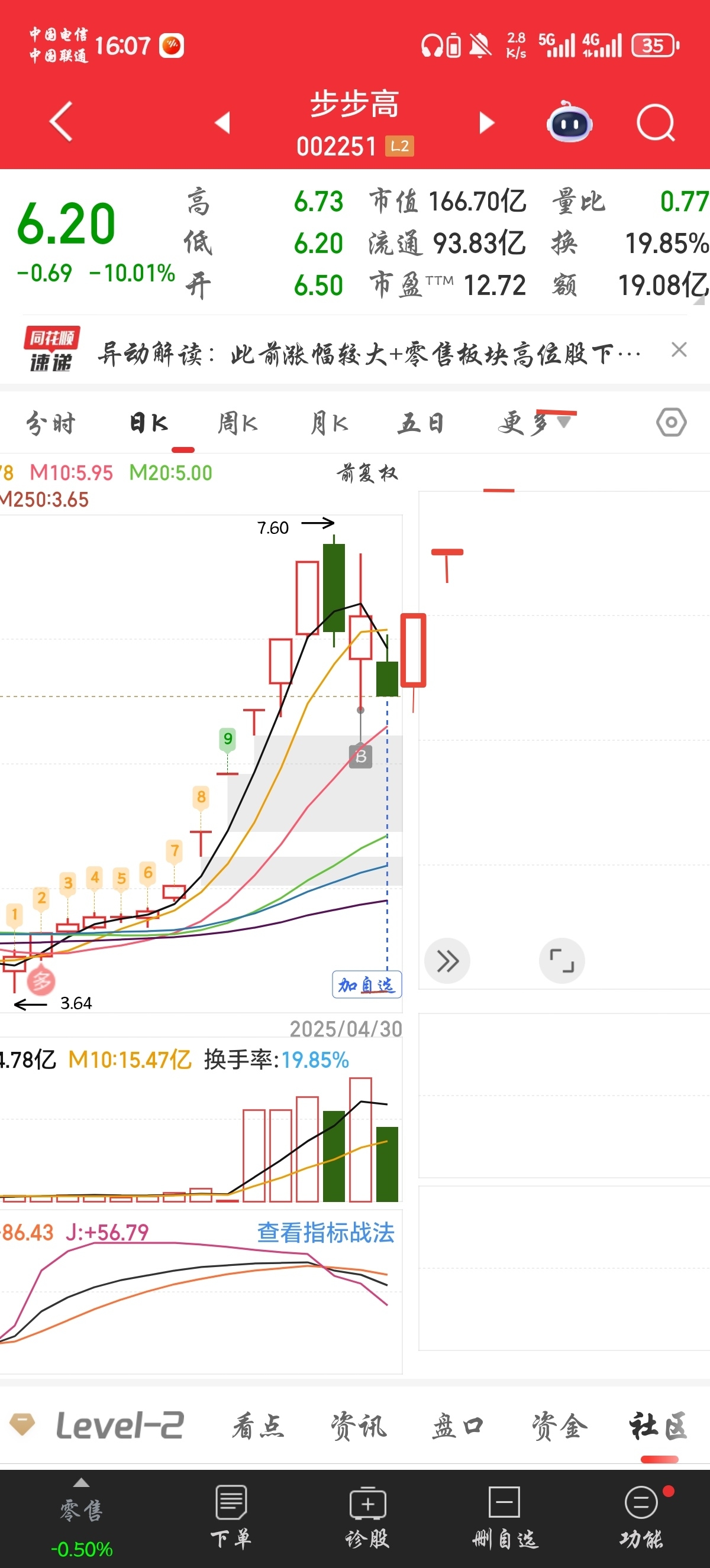The width and height of the screenshot is (710, 1568).
Task: Tap the 市值 166.70亿 value
Action: click(x=447, y=202)
